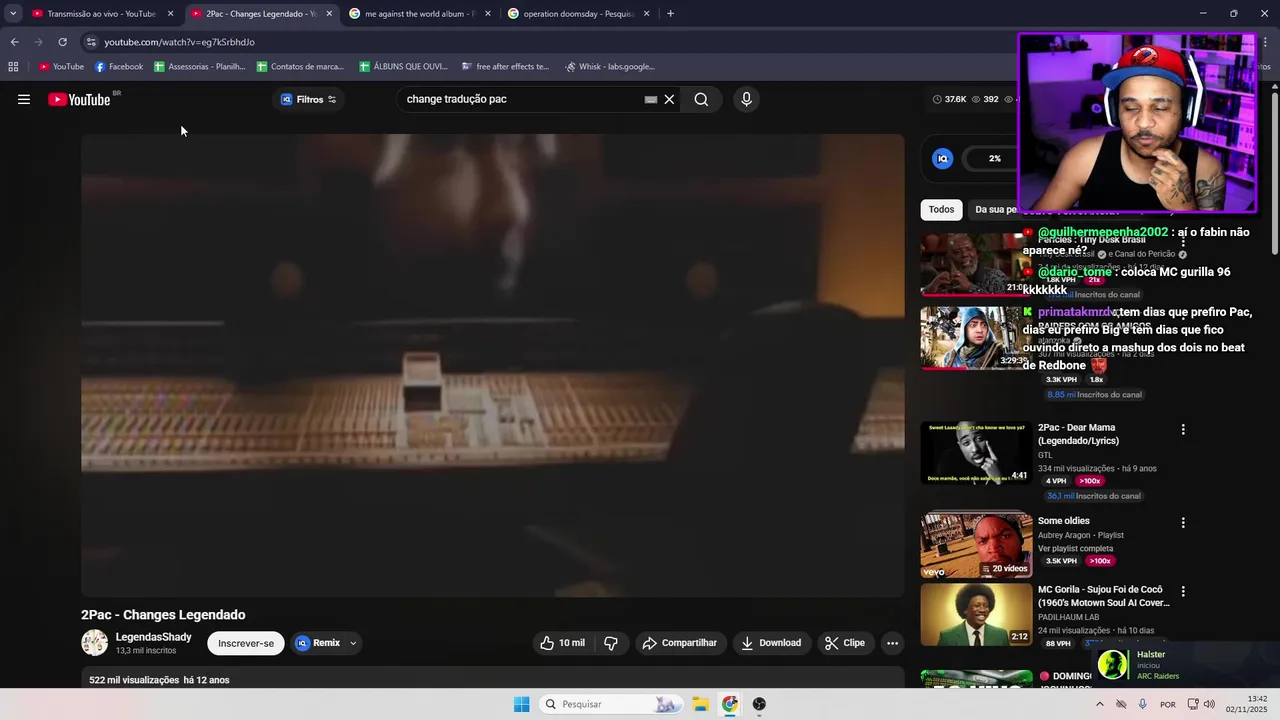This screenshot has width=1280, height=720.
Task: Open the Chrome taskbar icon
Action: pos(730,704)
